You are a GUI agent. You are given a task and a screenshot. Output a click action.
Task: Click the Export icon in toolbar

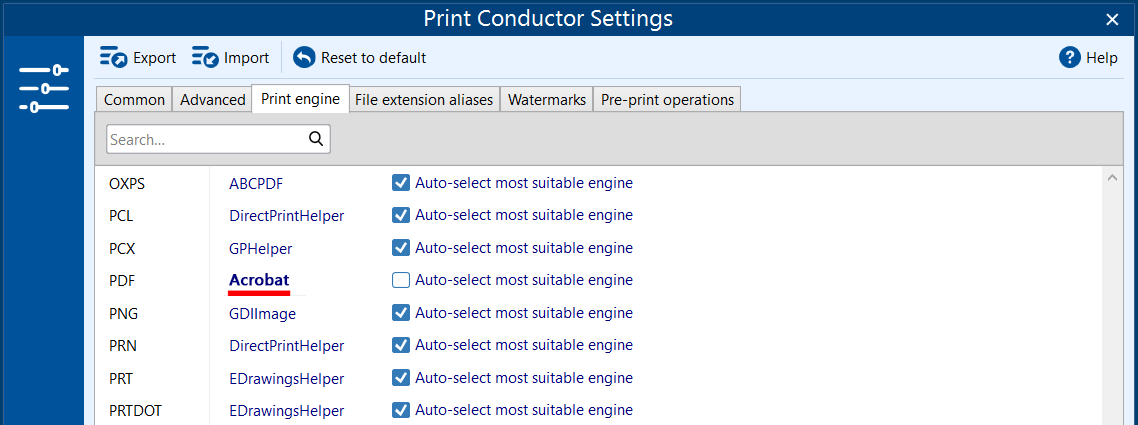113,58
